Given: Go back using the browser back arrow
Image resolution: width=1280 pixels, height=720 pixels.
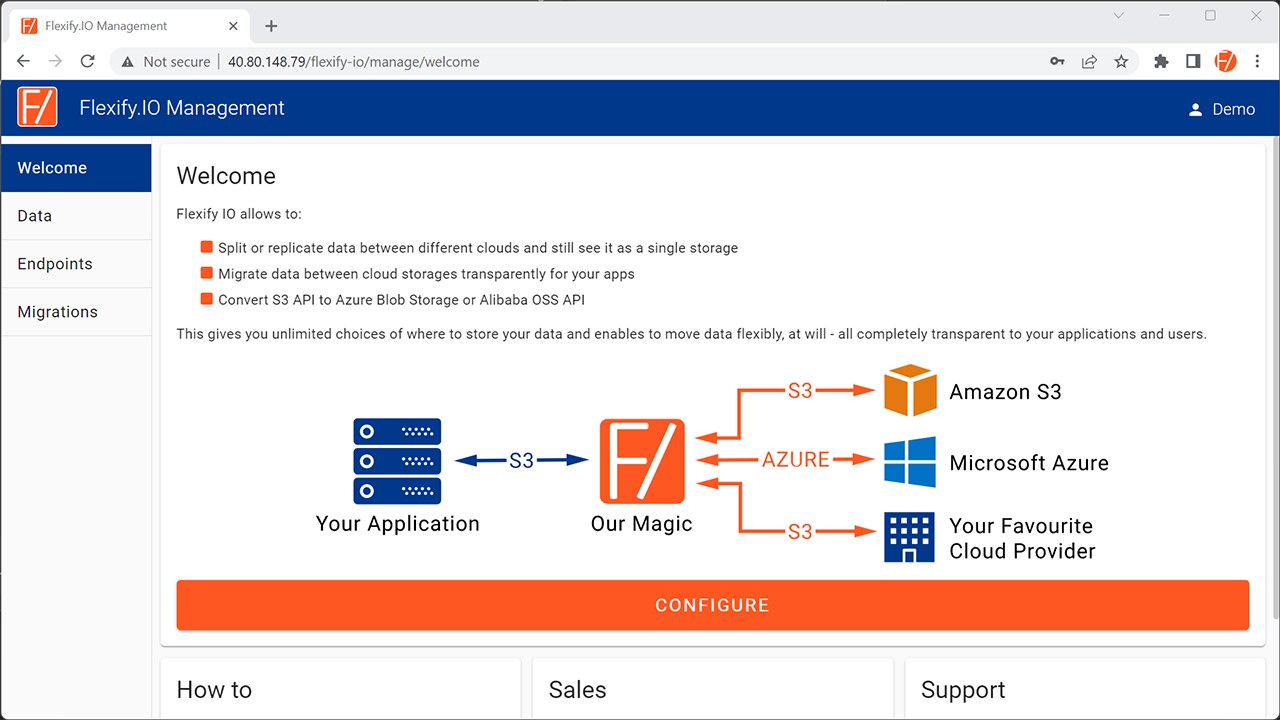Looking at the screenshot, I should (x=24, y=61).
